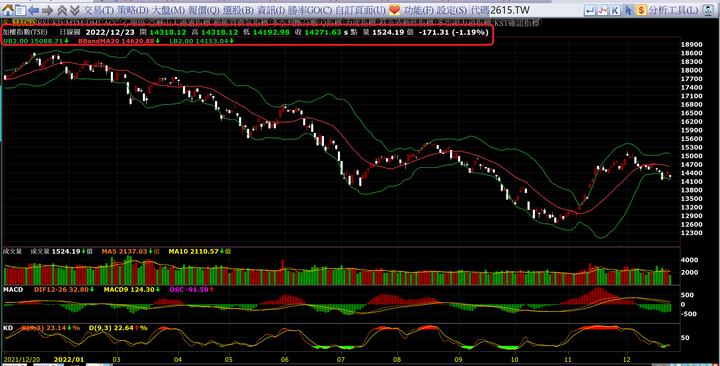
Task: Open the 報價(Q) menu
Action: [204, 10]
